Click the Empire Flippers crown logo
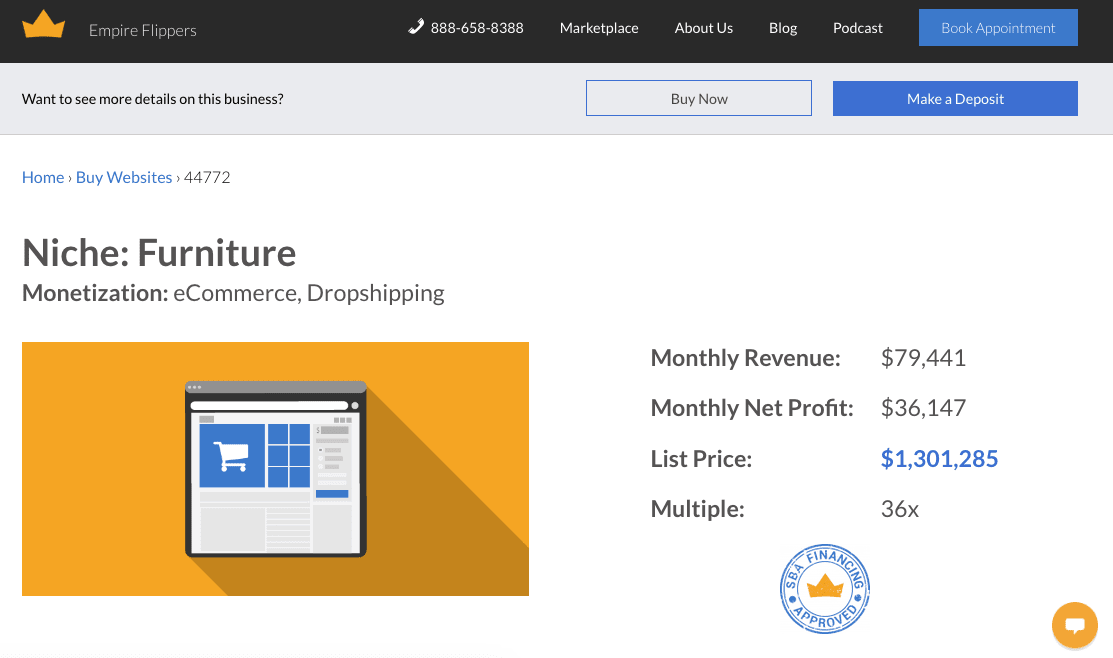The width and height of the screenshot is (1113, 658). point(43,22)
